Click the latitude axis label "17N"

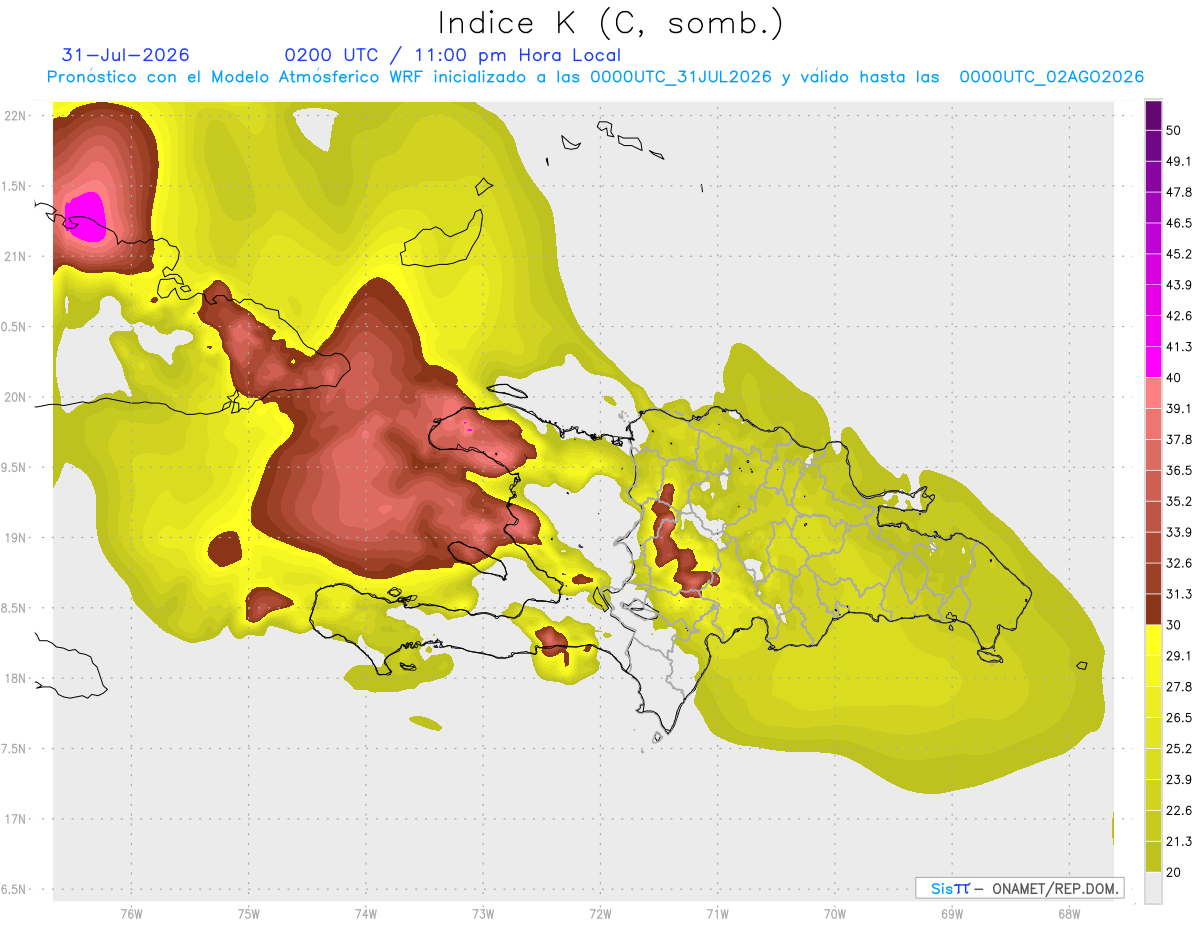(x=15, y=819)
